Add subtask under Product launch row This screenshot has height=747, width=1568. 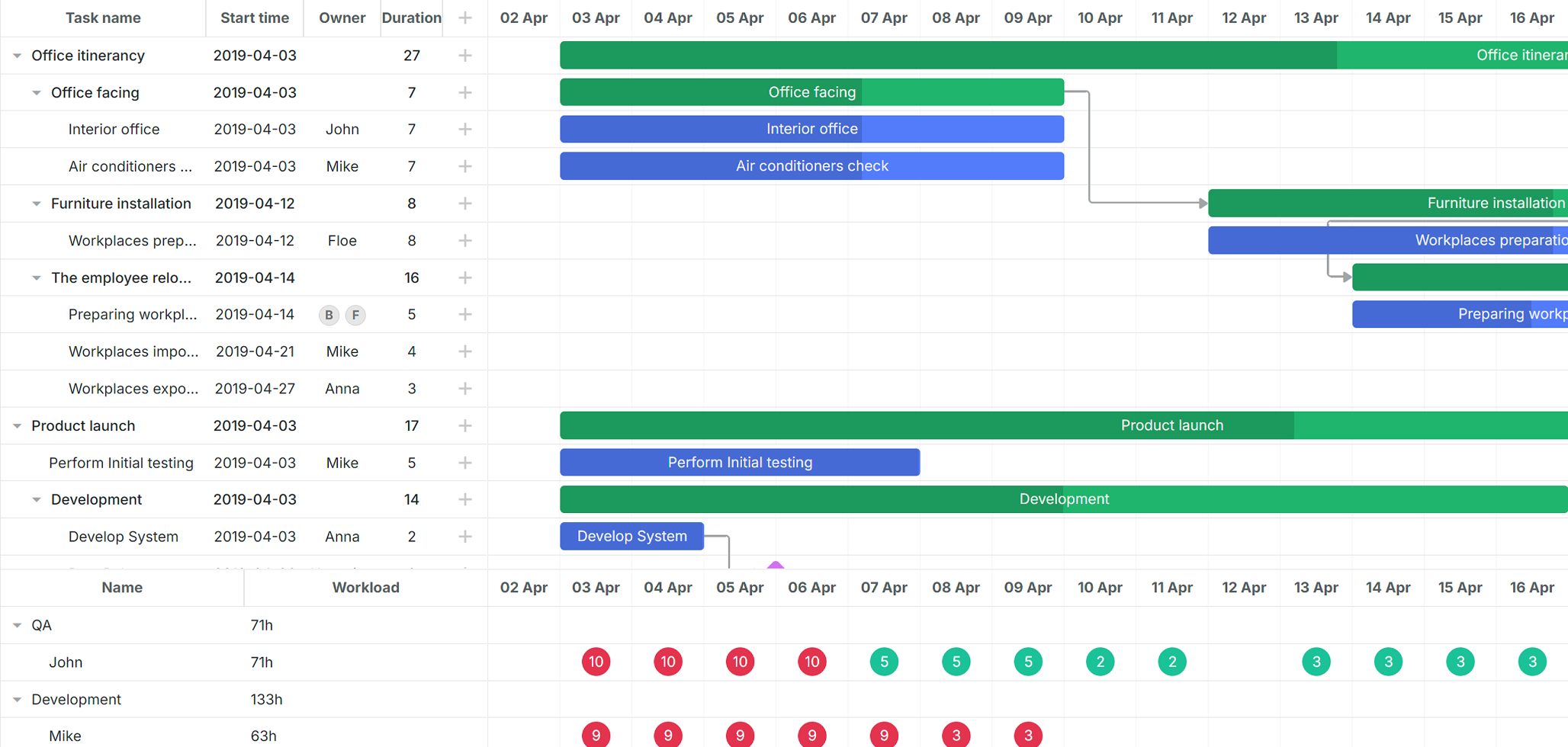[465, 426]
